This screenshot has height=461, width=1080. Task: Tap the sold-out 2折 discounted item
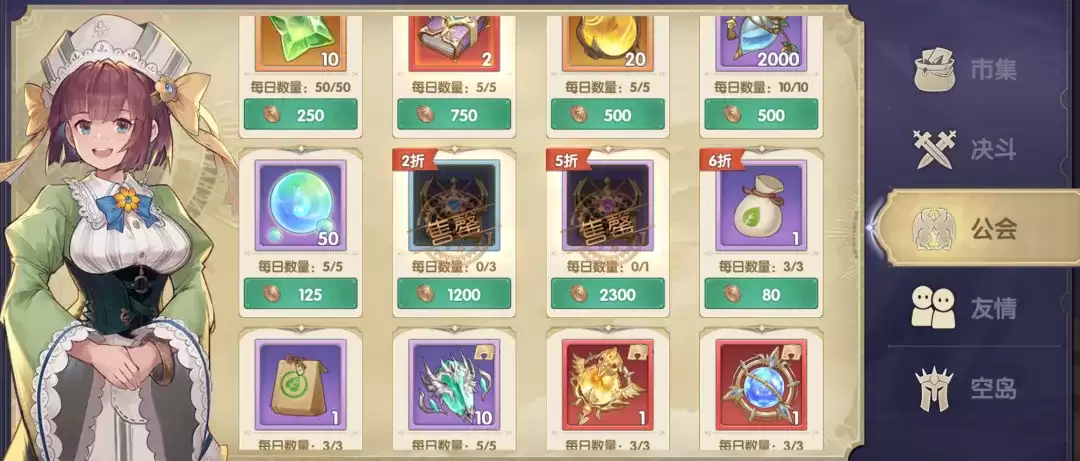point(454,205)
